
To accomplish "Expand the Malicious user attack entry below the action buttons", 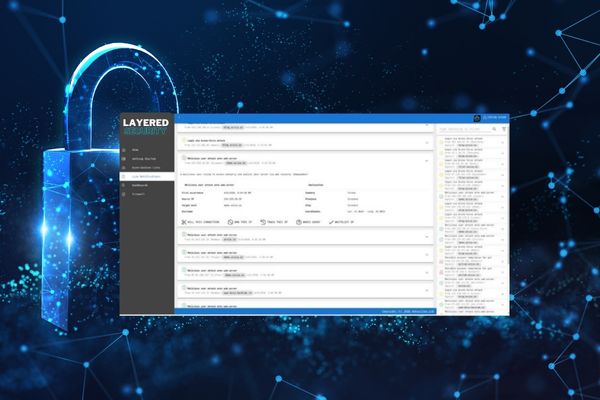I will pos(426,237).
